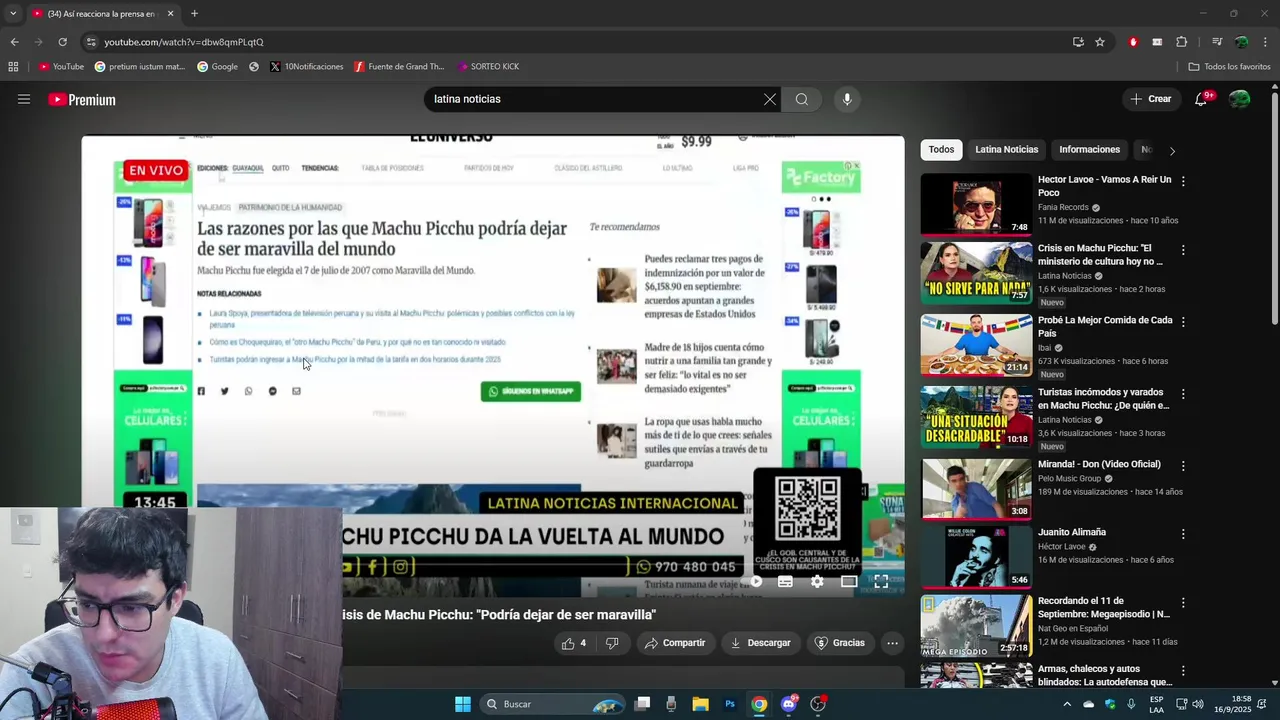Select the Latina Noticias filter chip
This screenshot has width=1280, height=720.
[1006, 149]
